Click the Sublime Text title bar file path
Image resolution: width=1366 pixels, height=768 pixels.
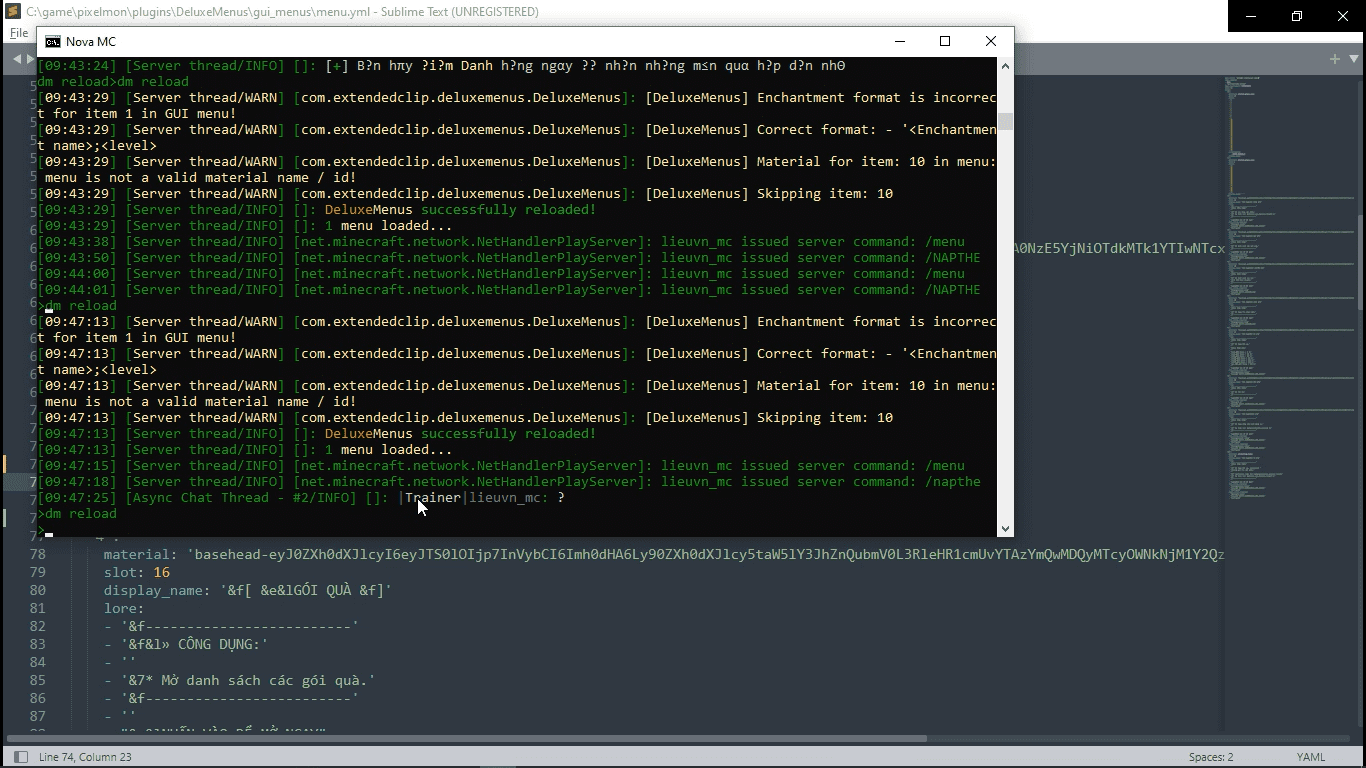pyautogui.click(x=282, y=12)
